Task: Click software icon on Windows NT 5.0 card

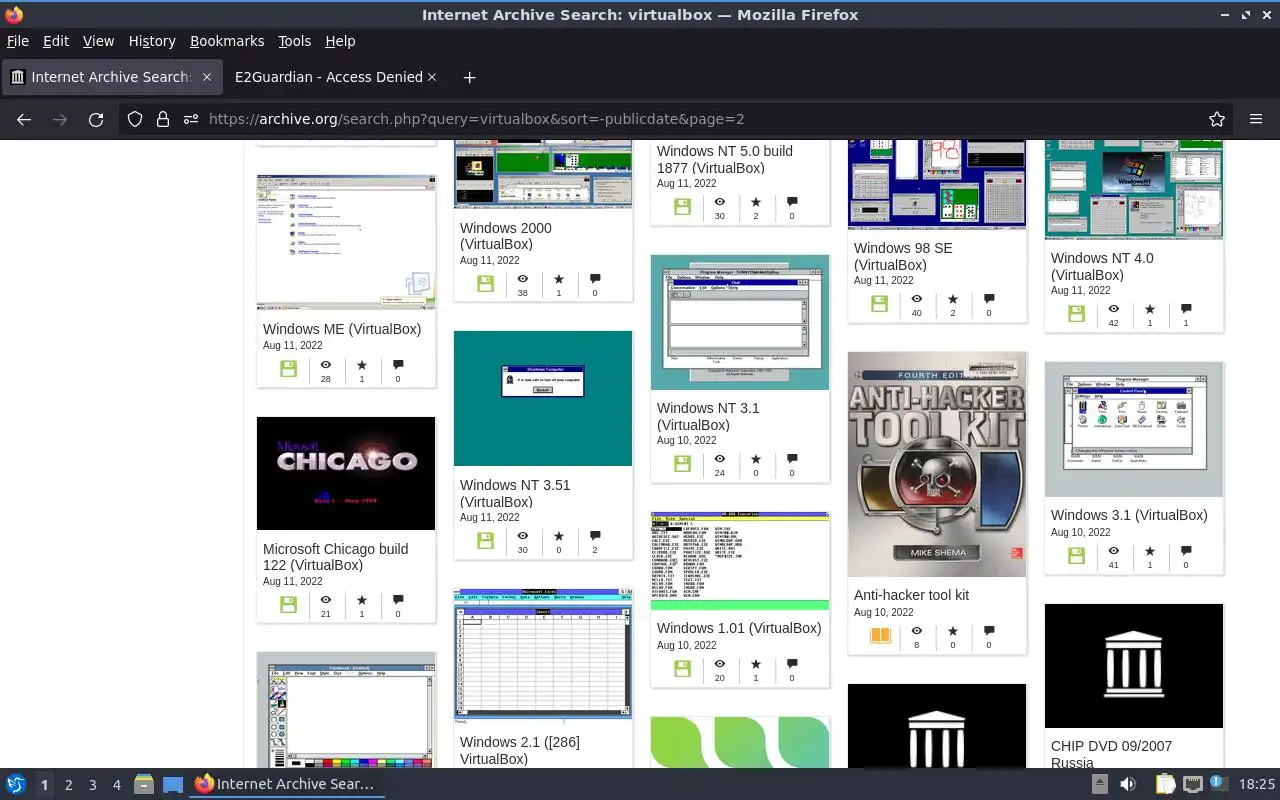Action: (682, 207)
